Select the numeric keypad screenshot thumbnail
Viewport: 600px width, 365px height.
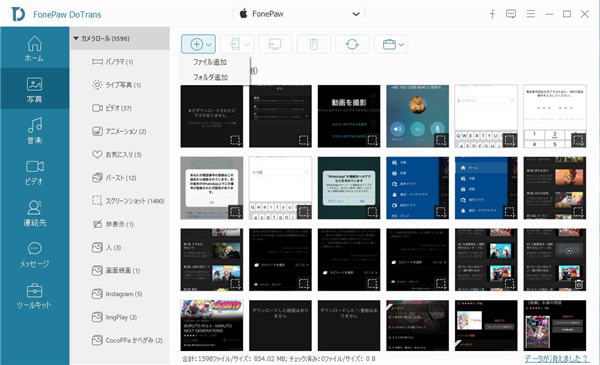(555, 116)
